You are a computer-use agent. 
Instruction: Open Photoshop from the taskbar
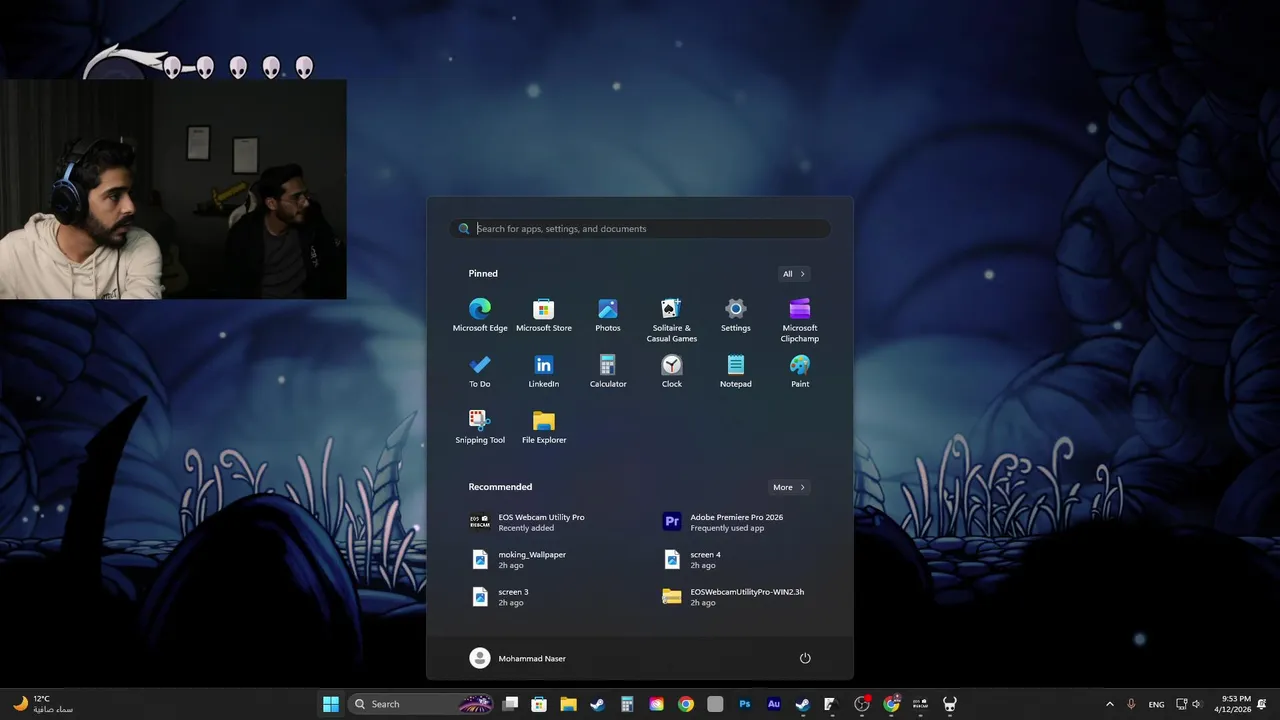coord(744,704)
